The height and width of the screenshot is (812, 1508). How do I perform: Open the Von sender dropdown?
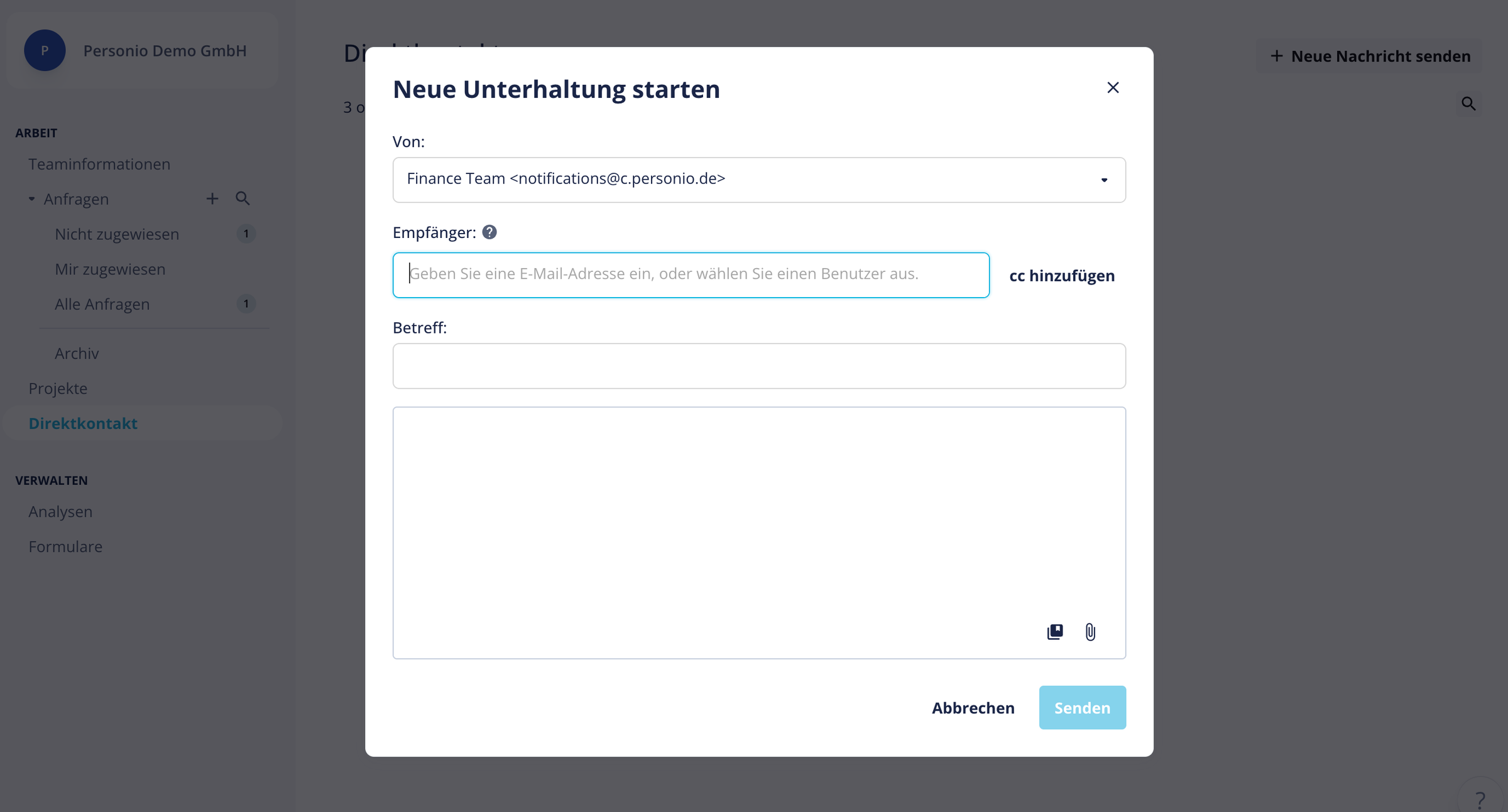[x=759, y=180]
